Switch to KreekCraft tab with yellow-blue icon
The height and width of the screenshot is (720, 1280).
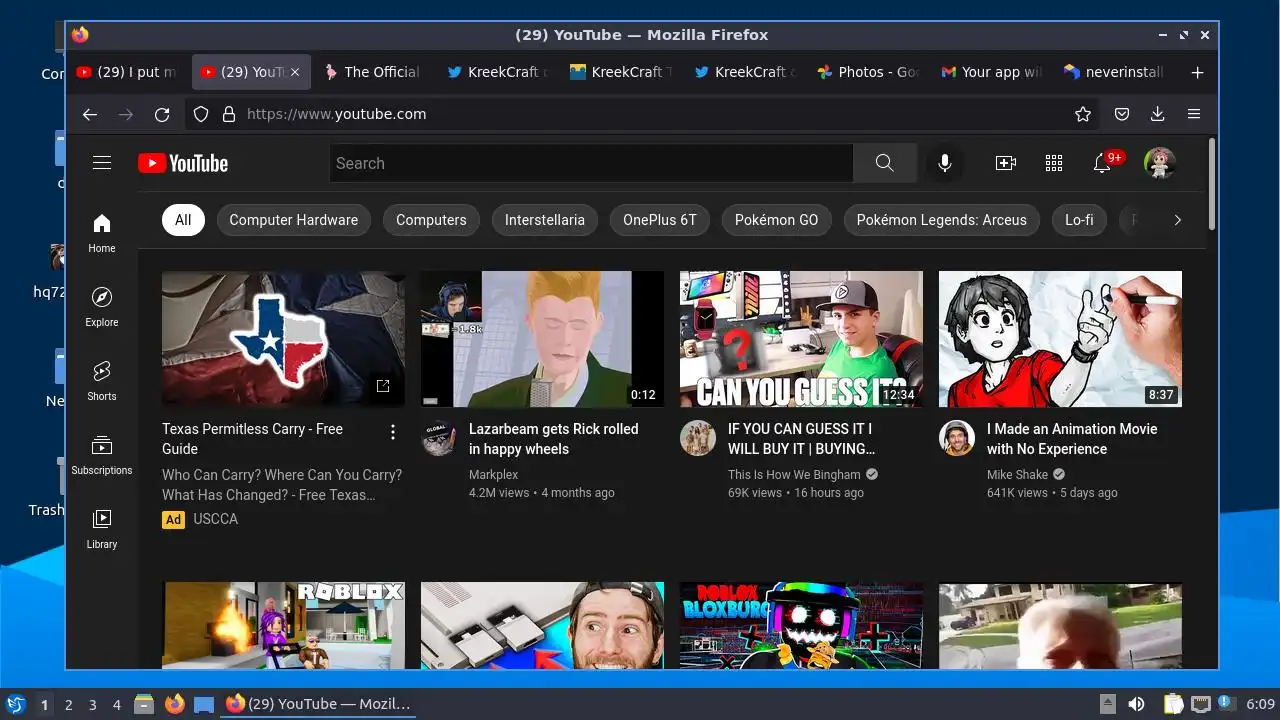(620, 72)
